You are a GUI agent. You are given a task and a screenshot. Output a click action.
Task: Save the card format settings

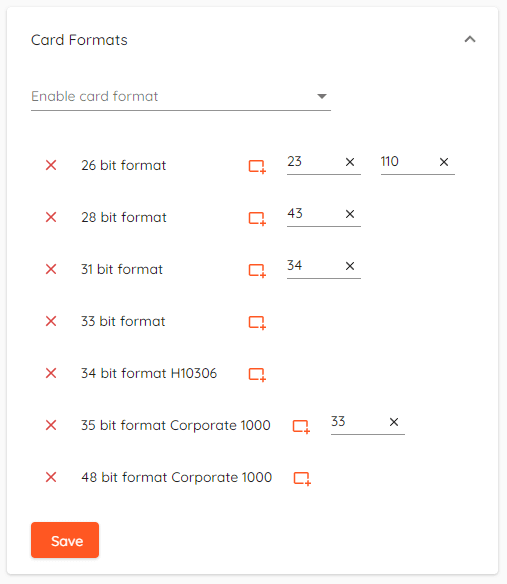pos(65,540)
